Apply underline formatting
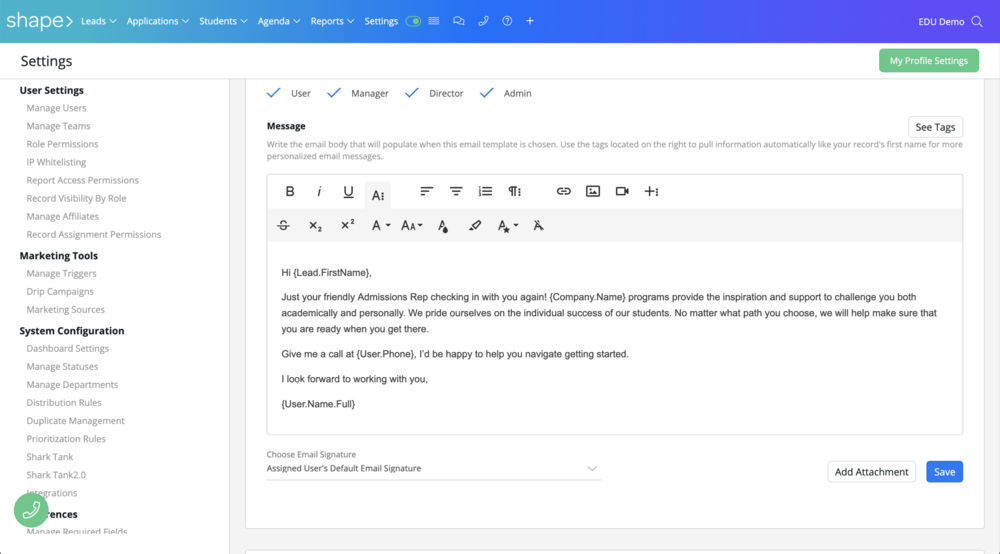The image size is (1000, 554). (348, 192)
